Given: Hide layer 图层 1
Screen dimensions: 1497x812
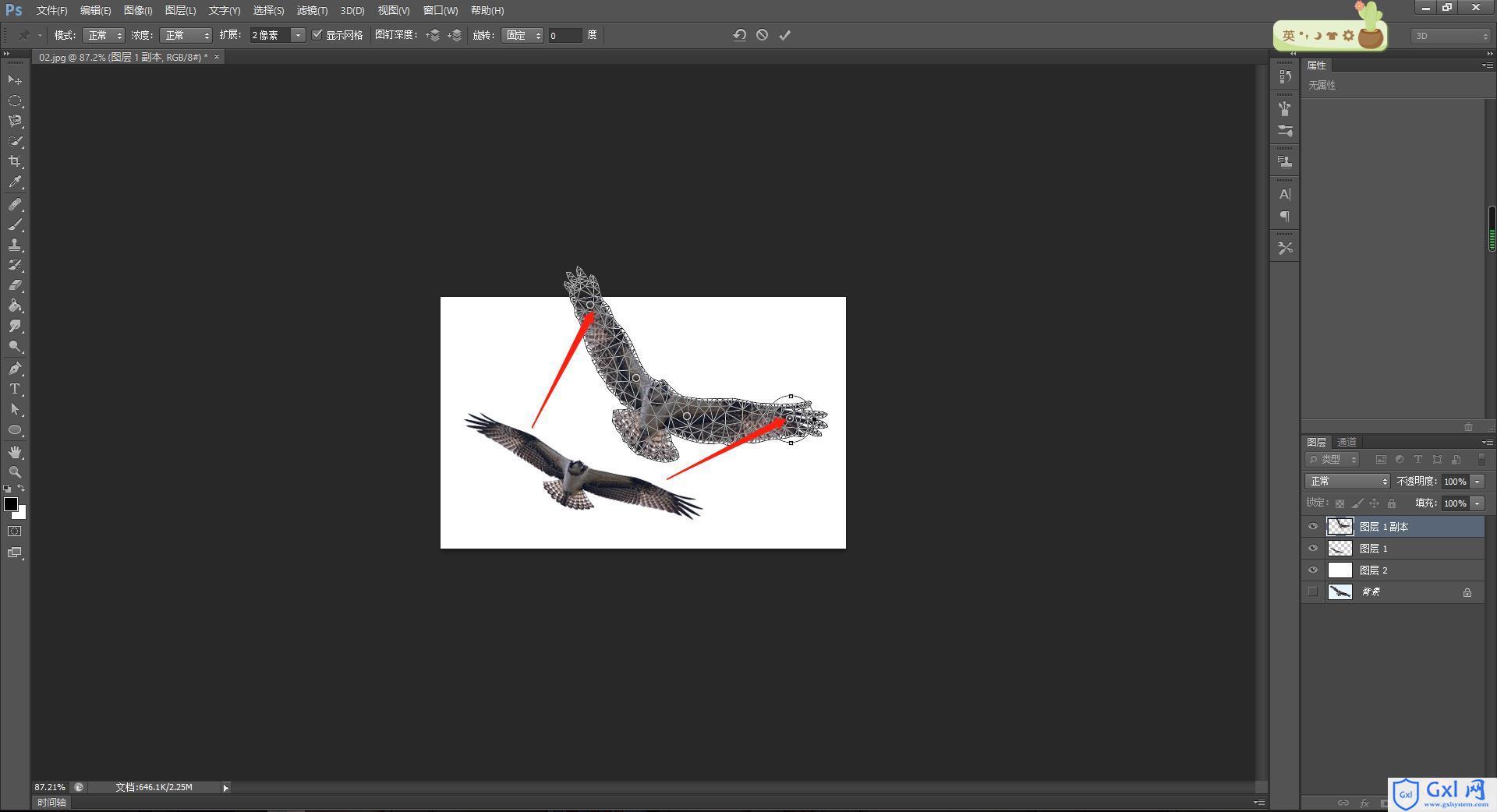Looking at the screenshot, I should pos(1313,549).
